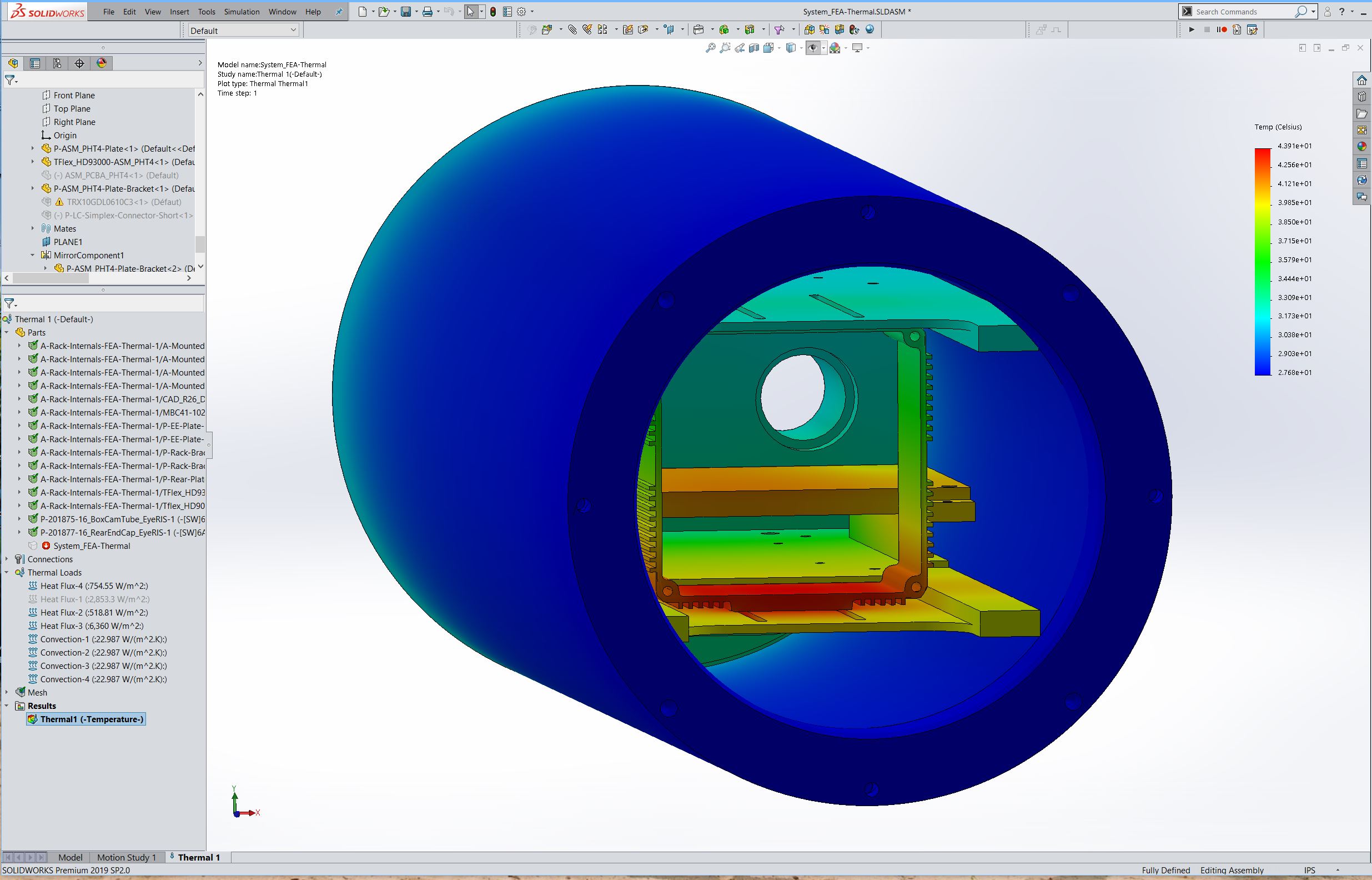
Task: Click the Play macro button
Action: click(1192, 29)
